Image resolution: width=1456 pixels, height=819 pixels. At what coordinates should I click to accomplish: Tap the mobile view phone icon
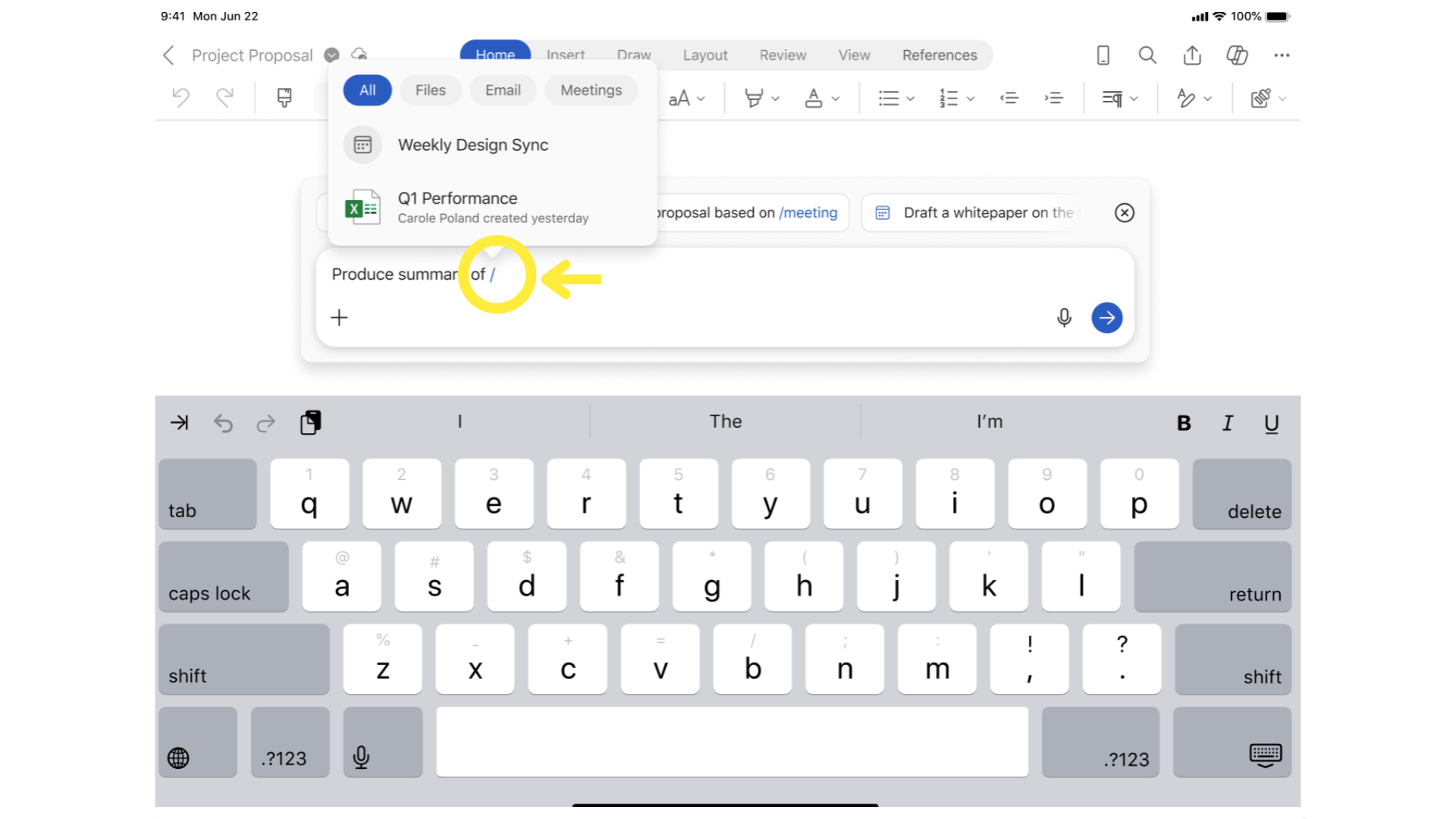(1103, 55)
